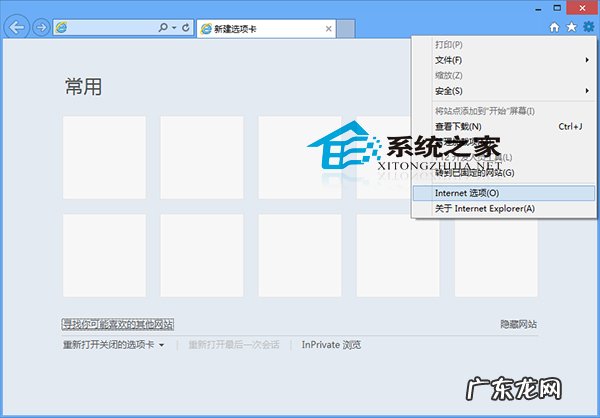
Task: Click the Refresh icon in address bar
Action: point(186,28)
